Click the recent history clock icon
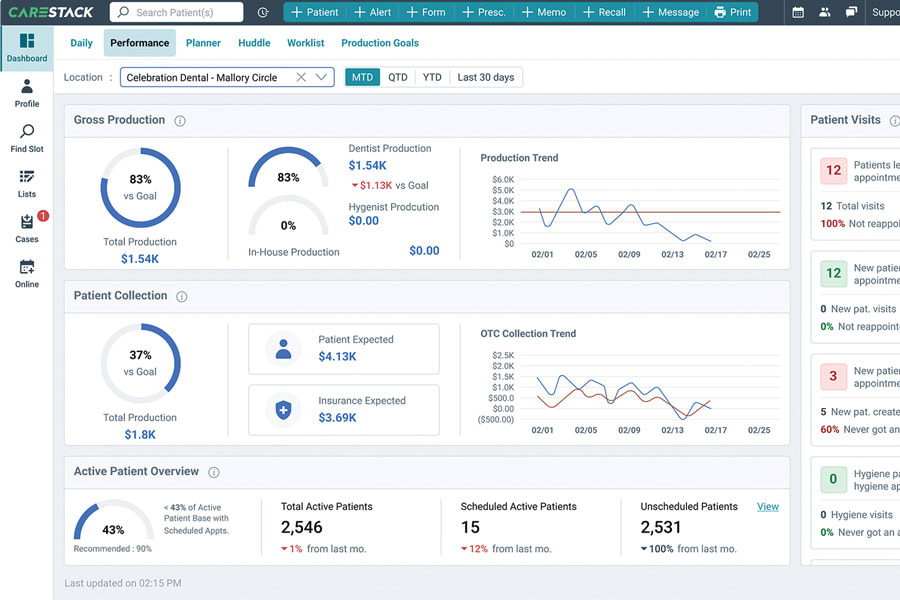900x600 pixels. [x=263, y=12]
